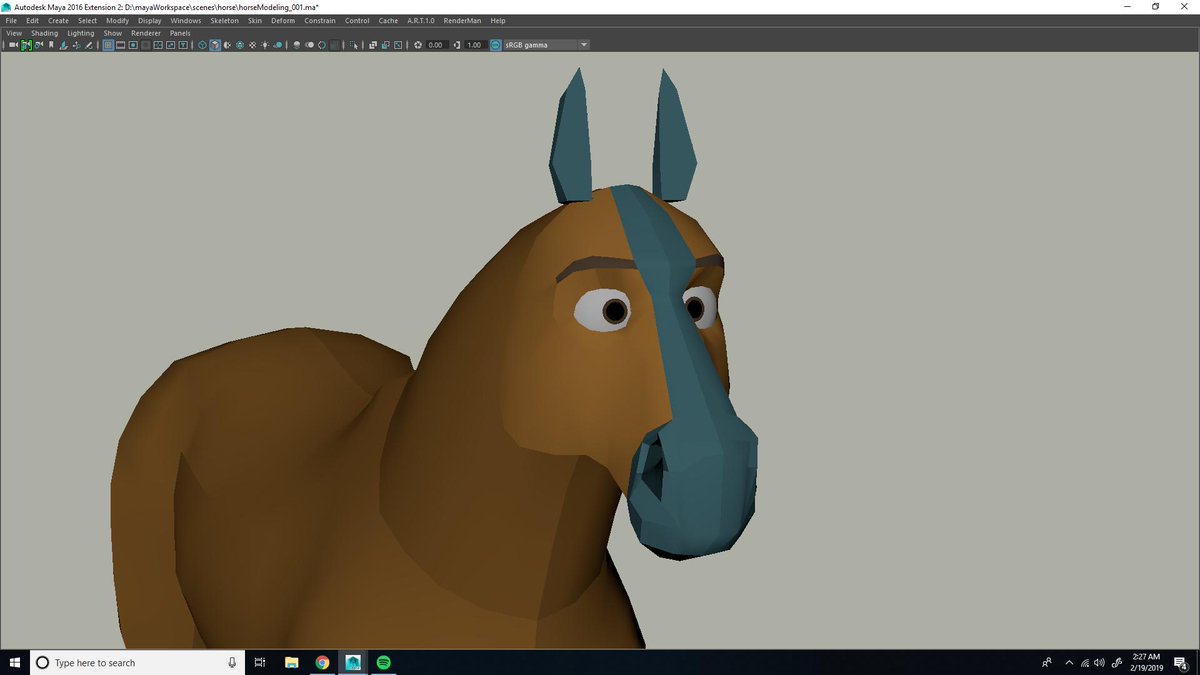Toggle Multisample Anti-aliasing icon
This screenshot has height=675, width=1200.
[x=322, y=45]
